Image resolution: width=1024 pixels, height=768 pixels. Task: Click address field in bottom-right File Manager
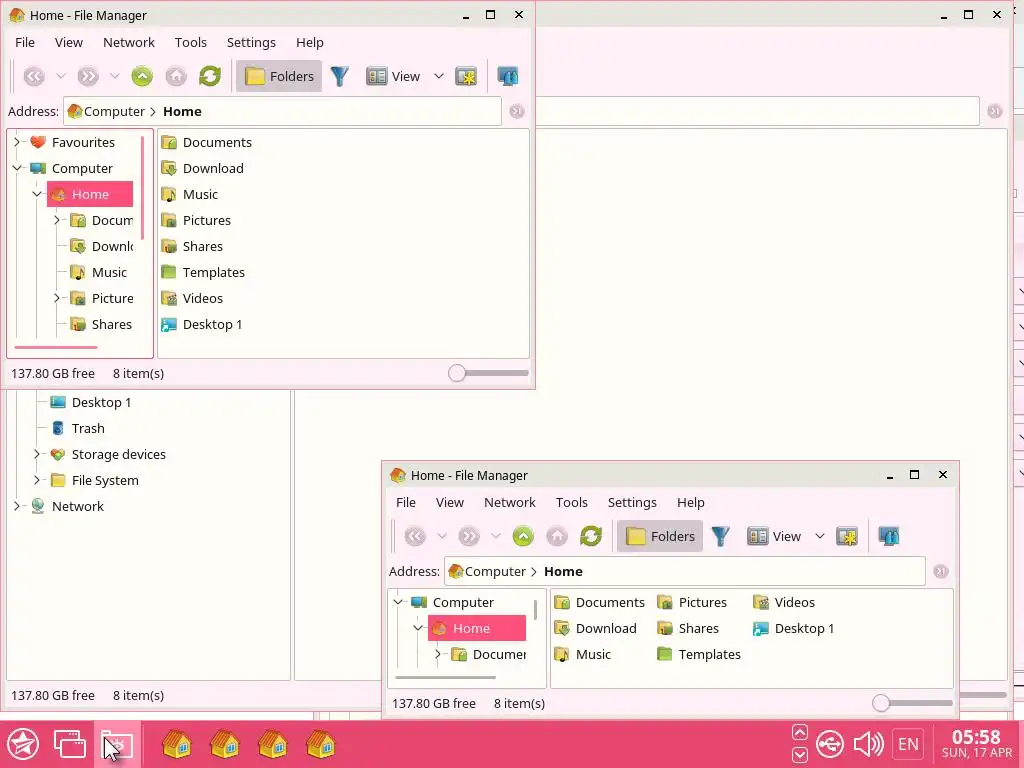[684, 571]
